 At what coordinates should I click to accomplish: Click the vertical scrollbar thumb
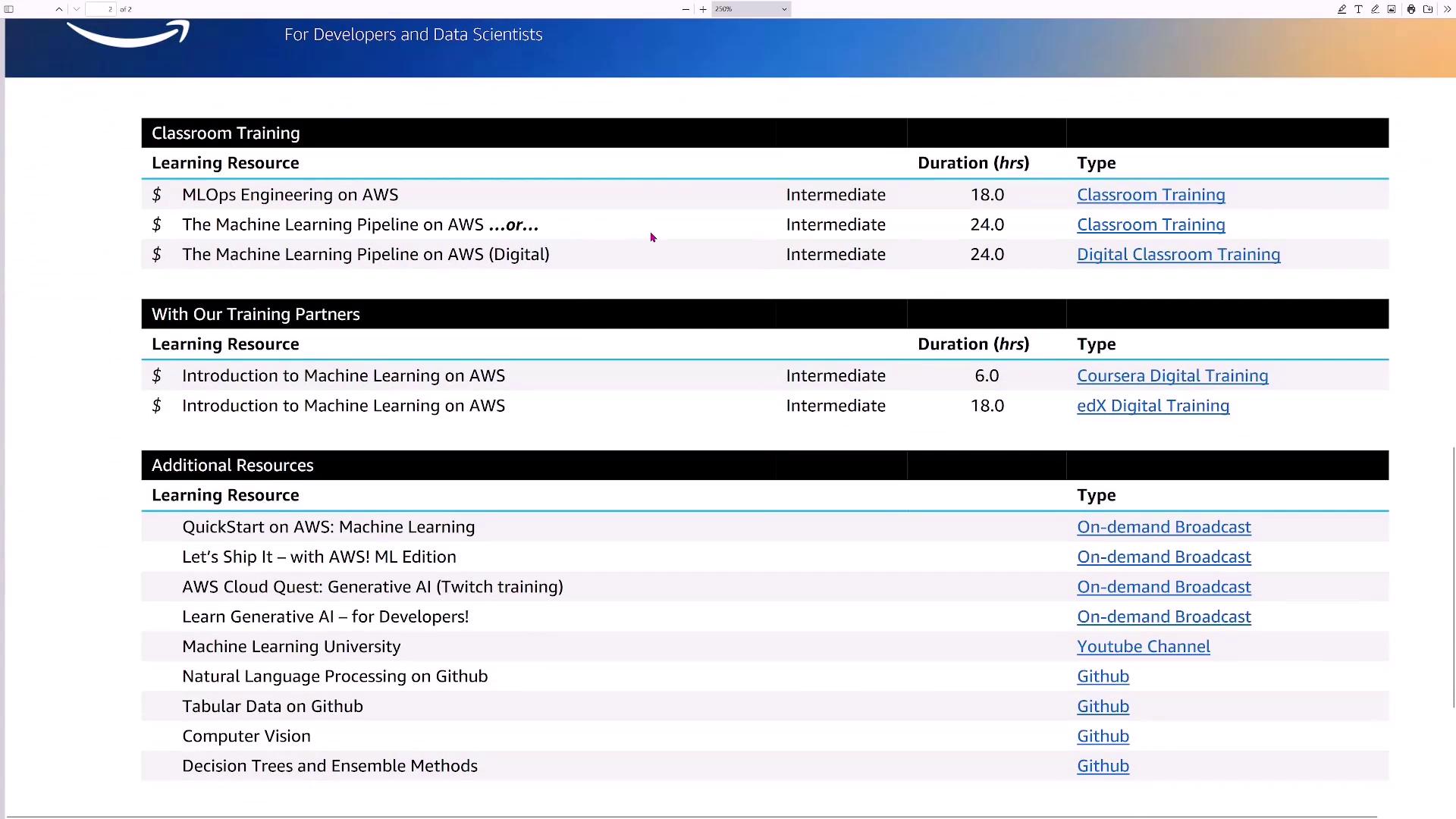[1453, 576]
